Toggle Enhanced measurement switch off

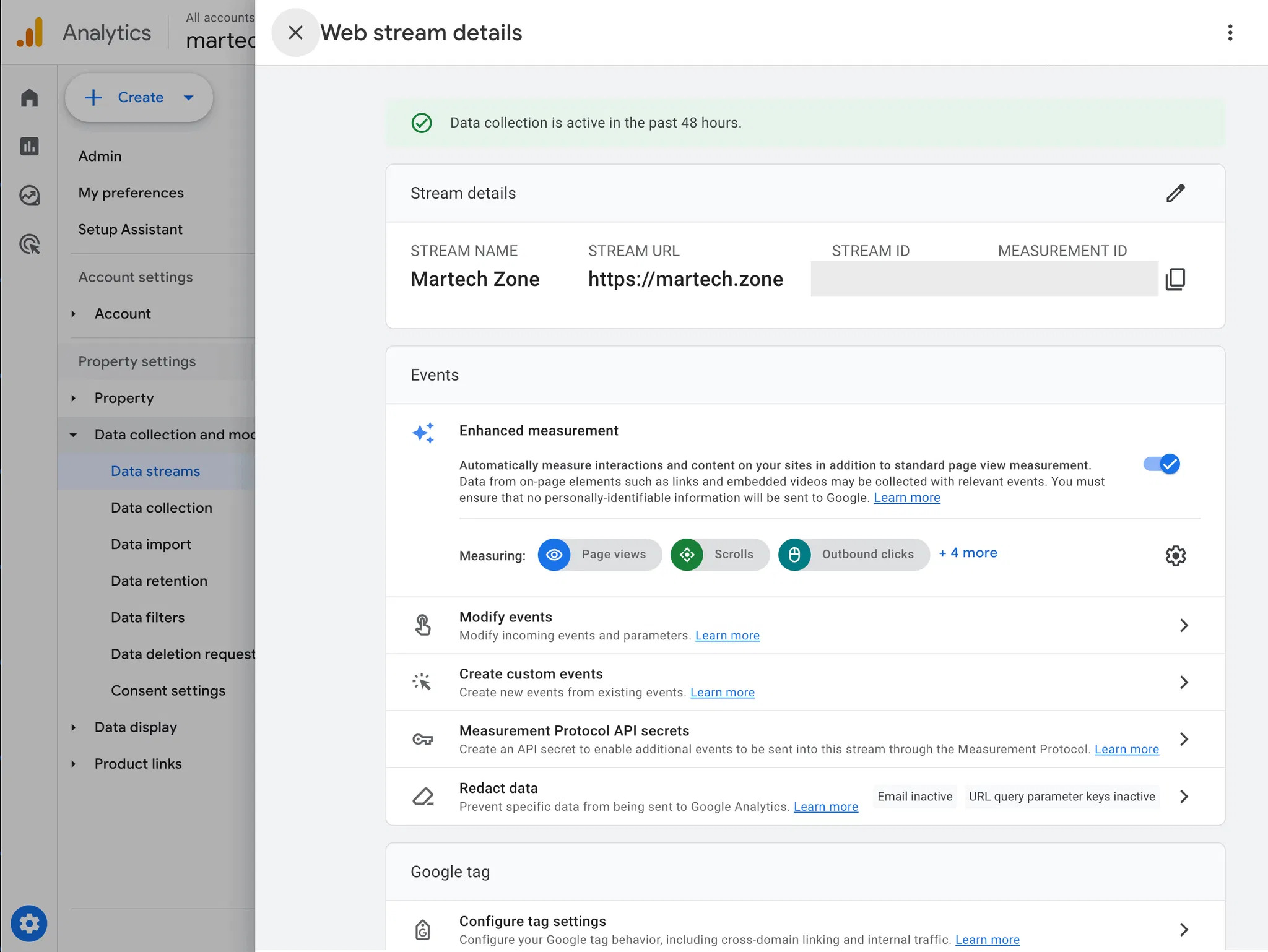coord(1162,464)
